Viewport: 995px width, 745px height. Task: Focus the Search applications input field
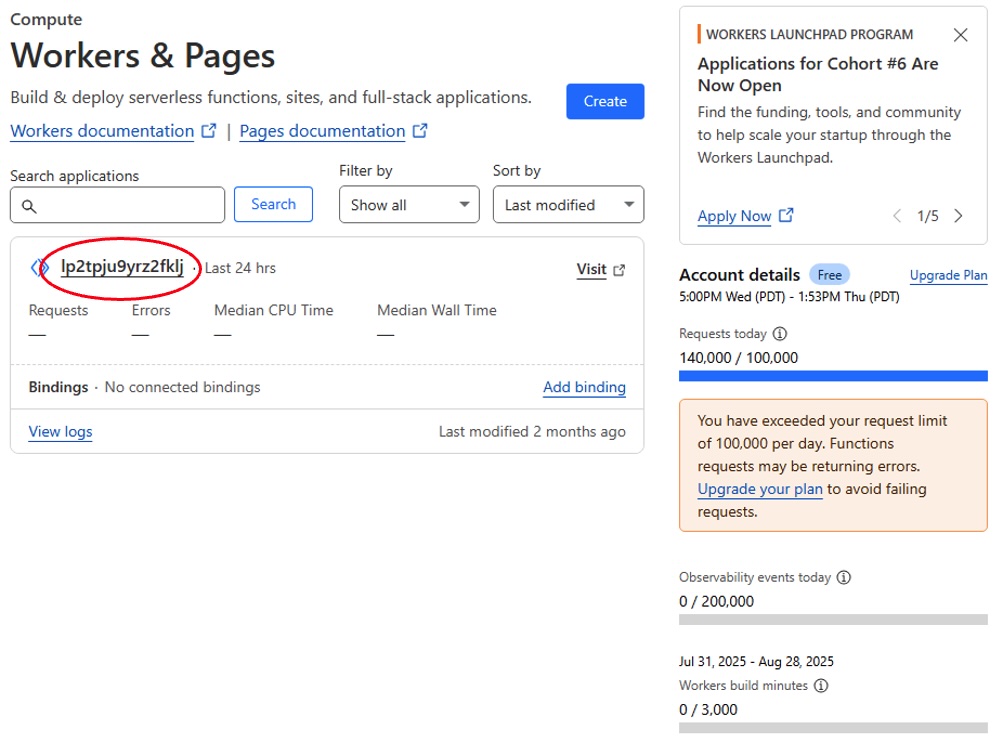tap(117, 205)
